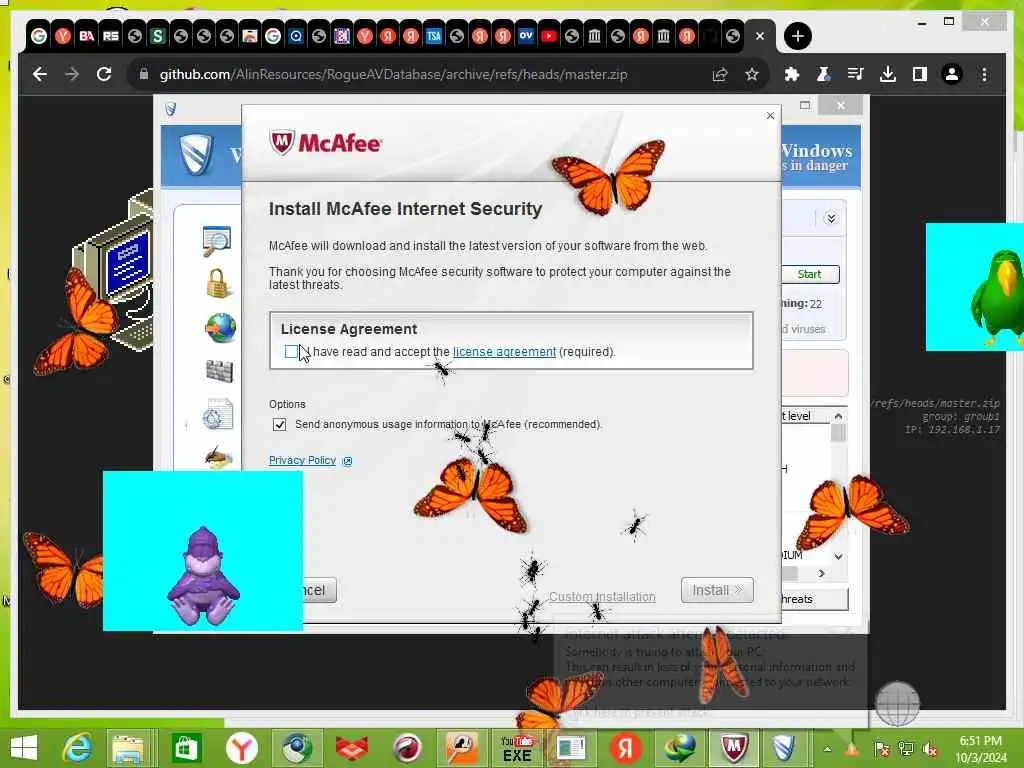Toggle the Chrome side panel icon
Screen dimensions: 1024x768
point(920,74)
